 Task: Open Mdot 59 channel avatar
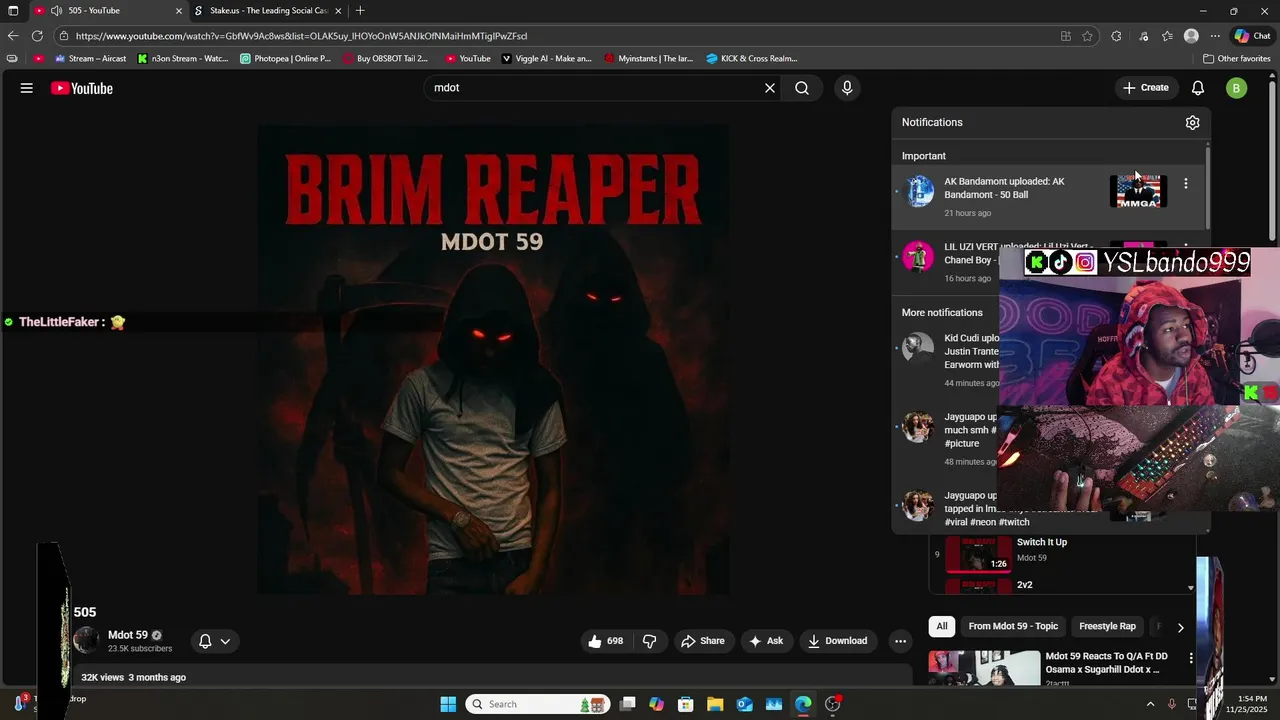pyautogui.click(x=87, y=640)
